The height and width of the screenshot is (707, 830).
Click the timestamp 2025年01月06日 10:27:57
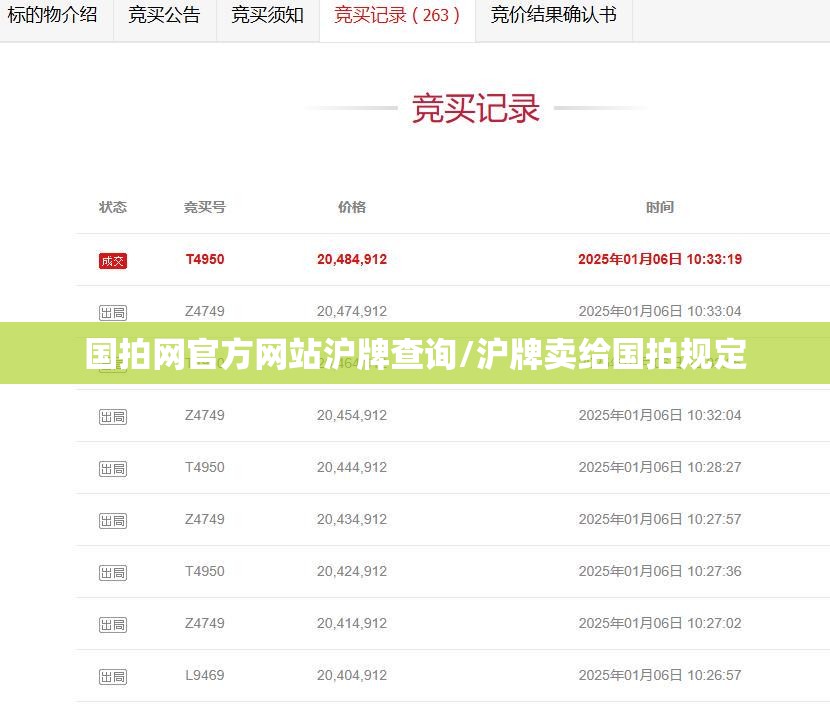pos(660,519)
